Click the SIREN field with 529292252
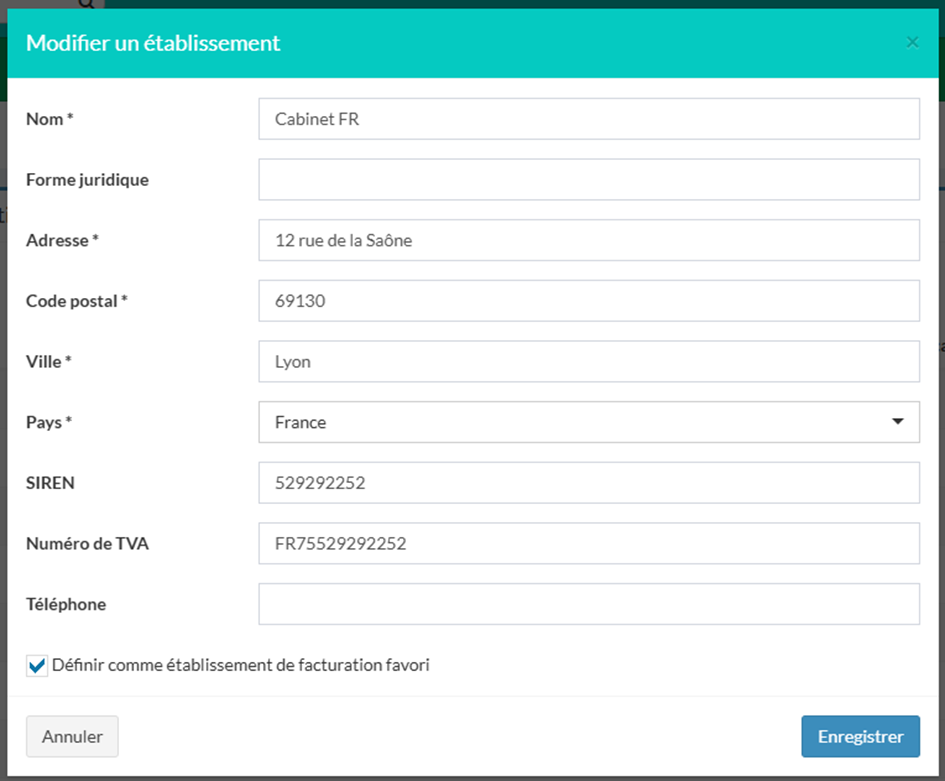This screenshot has width=945, height=781. (x=588, y=483)
